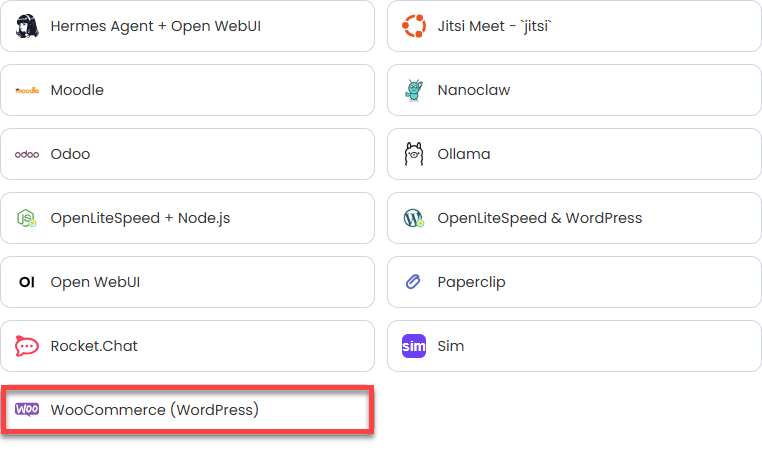The image size is (762, 453).
Task: Select the Hermes Agent + Open WebUI card
Action: pos(188,26)
